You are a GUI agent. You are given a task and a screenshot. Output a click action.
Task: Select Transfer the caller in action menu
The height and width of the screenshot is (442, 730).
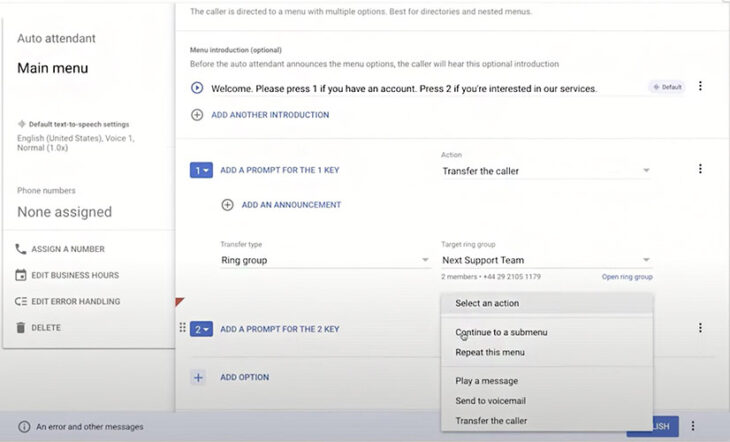click(x=491, y=421)
